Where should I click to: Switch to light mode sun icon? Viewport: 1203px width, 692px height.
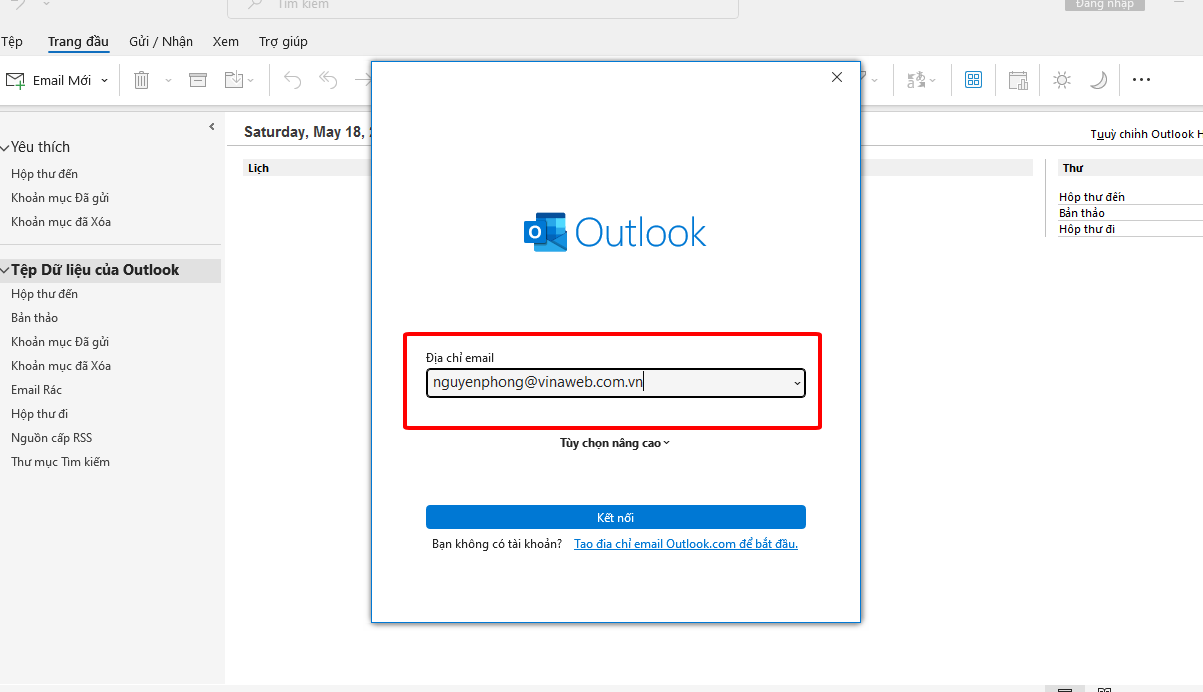1062,80
